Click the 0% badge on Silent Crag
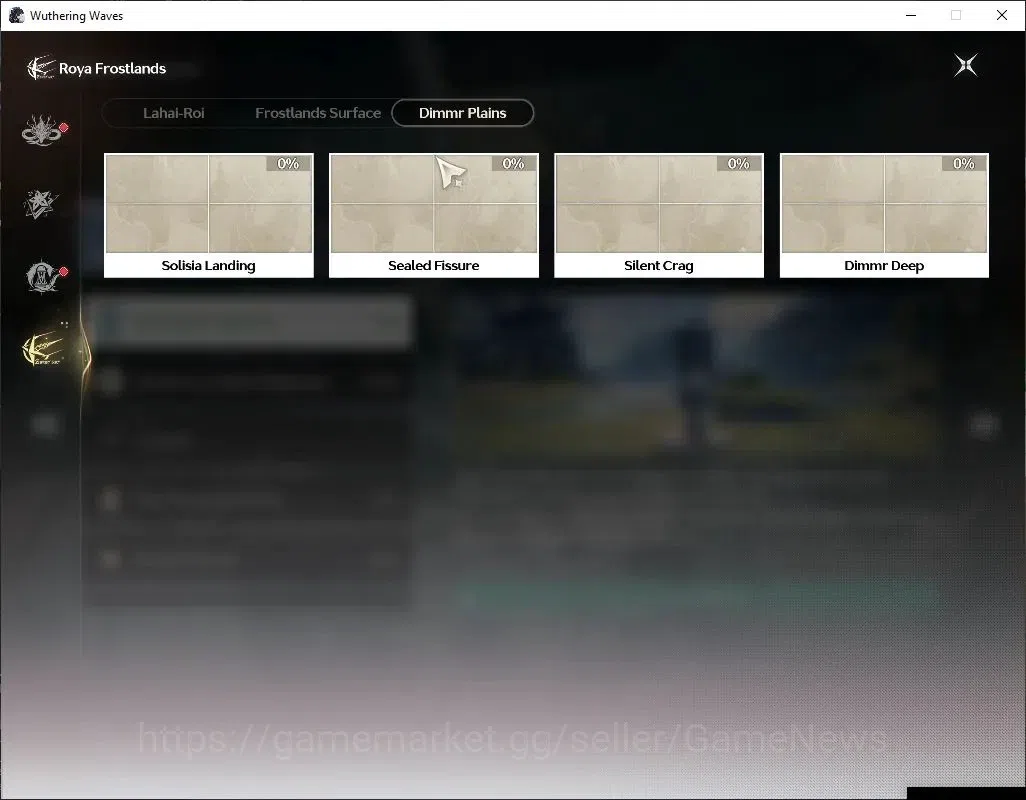 pyautogui.click(x=738, y=164)
